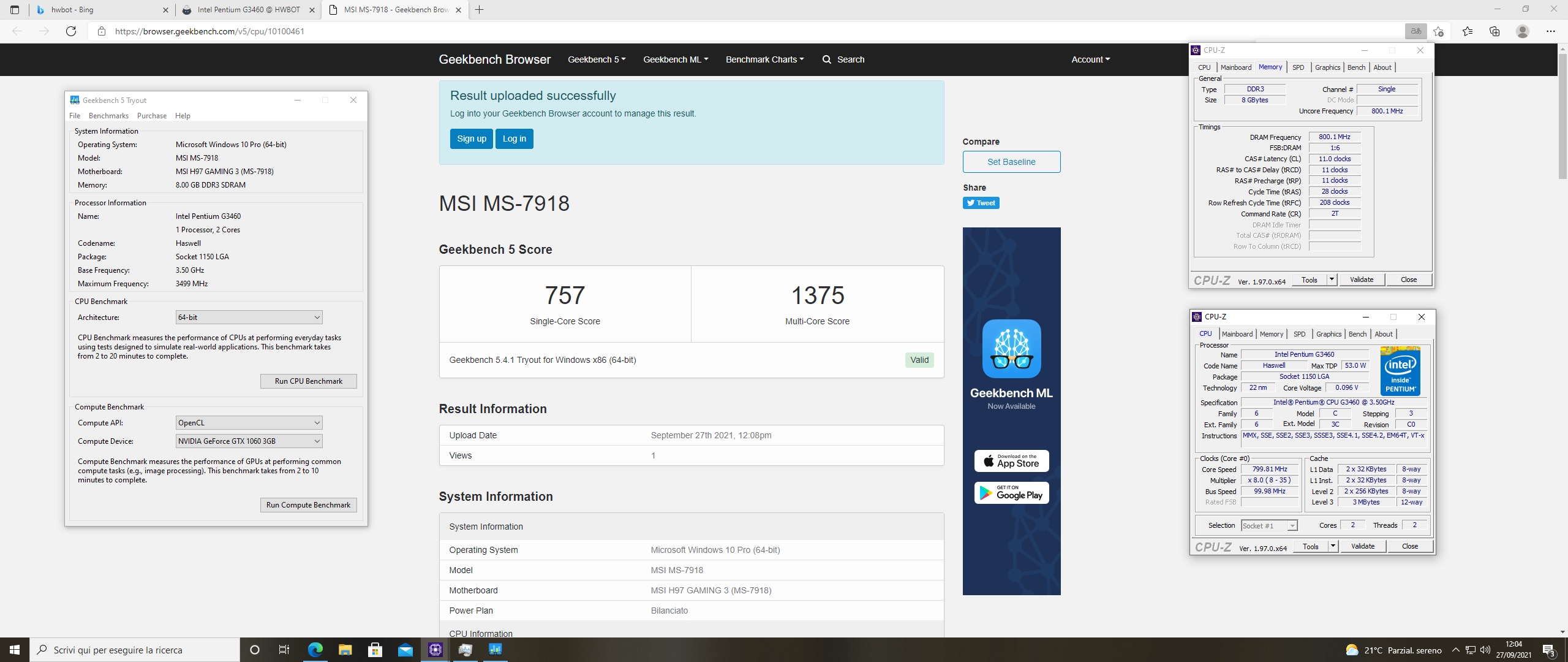Click the Geekbench 5 taskbar icon
The width and height of the screenshot is (1568, 662).
pos(495,650)
